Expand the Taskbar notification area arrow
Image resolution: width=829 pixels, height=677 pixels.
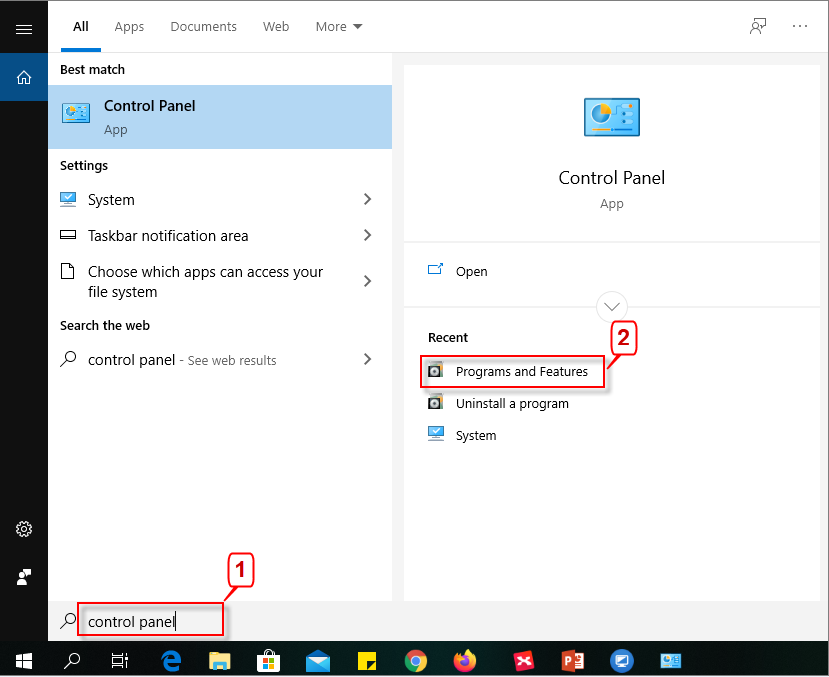click(367, 235)
